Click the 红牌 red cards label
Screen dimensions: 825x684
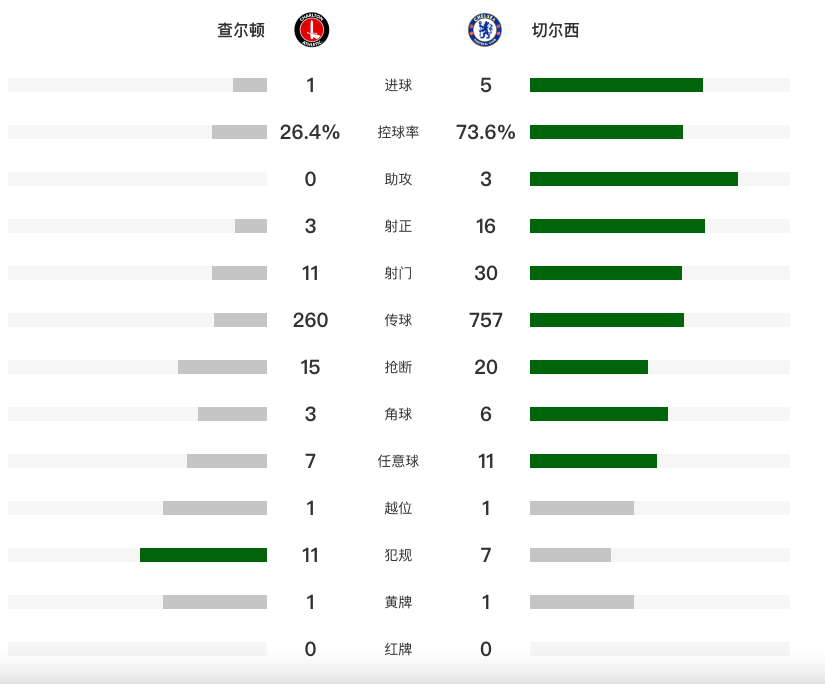[398, 649]
